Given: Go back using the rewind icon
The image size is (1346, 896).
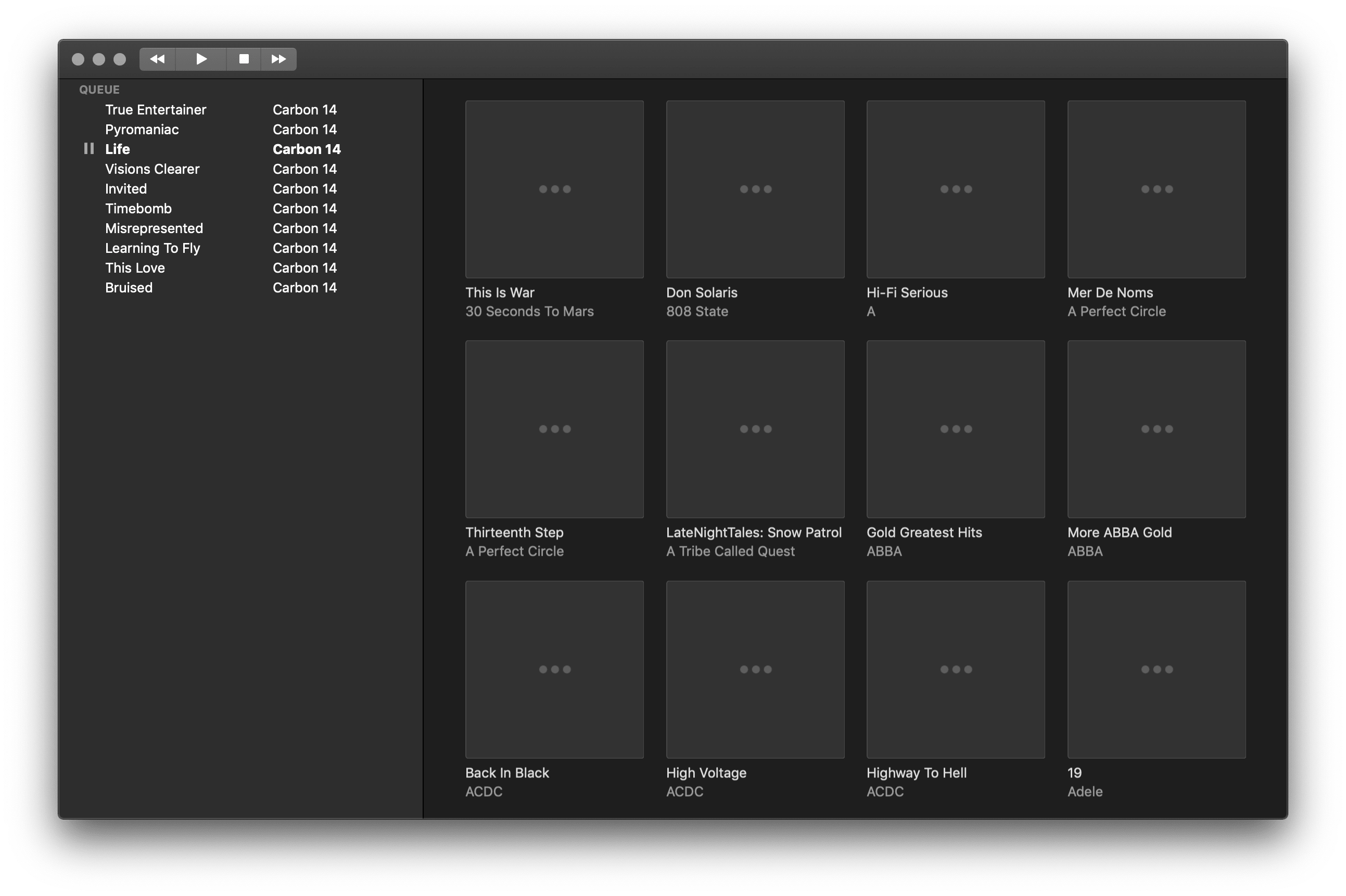Looking at the screenshot, I should pyautogui.click(x=157, y=59).
